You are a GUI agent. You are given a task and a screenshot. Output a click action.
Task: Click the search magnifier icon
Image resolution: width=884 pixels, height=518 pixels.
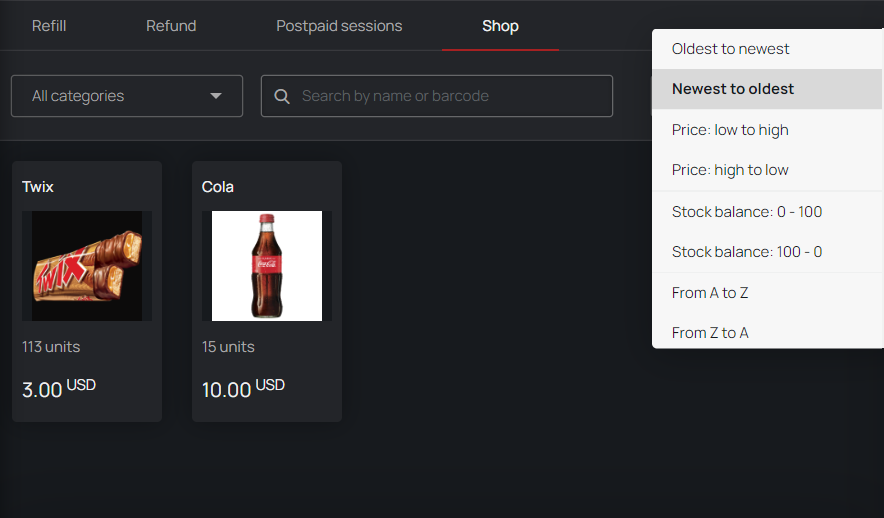(x=282, y=96)
